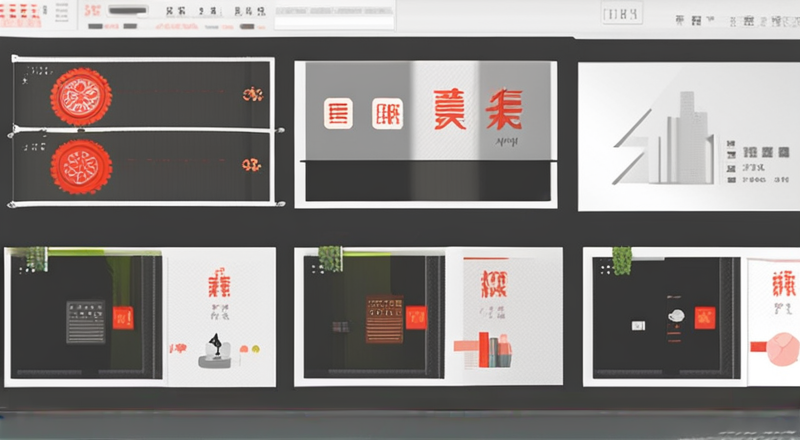Click the second white rounded-square icon on gray slide

click(387, 113)
